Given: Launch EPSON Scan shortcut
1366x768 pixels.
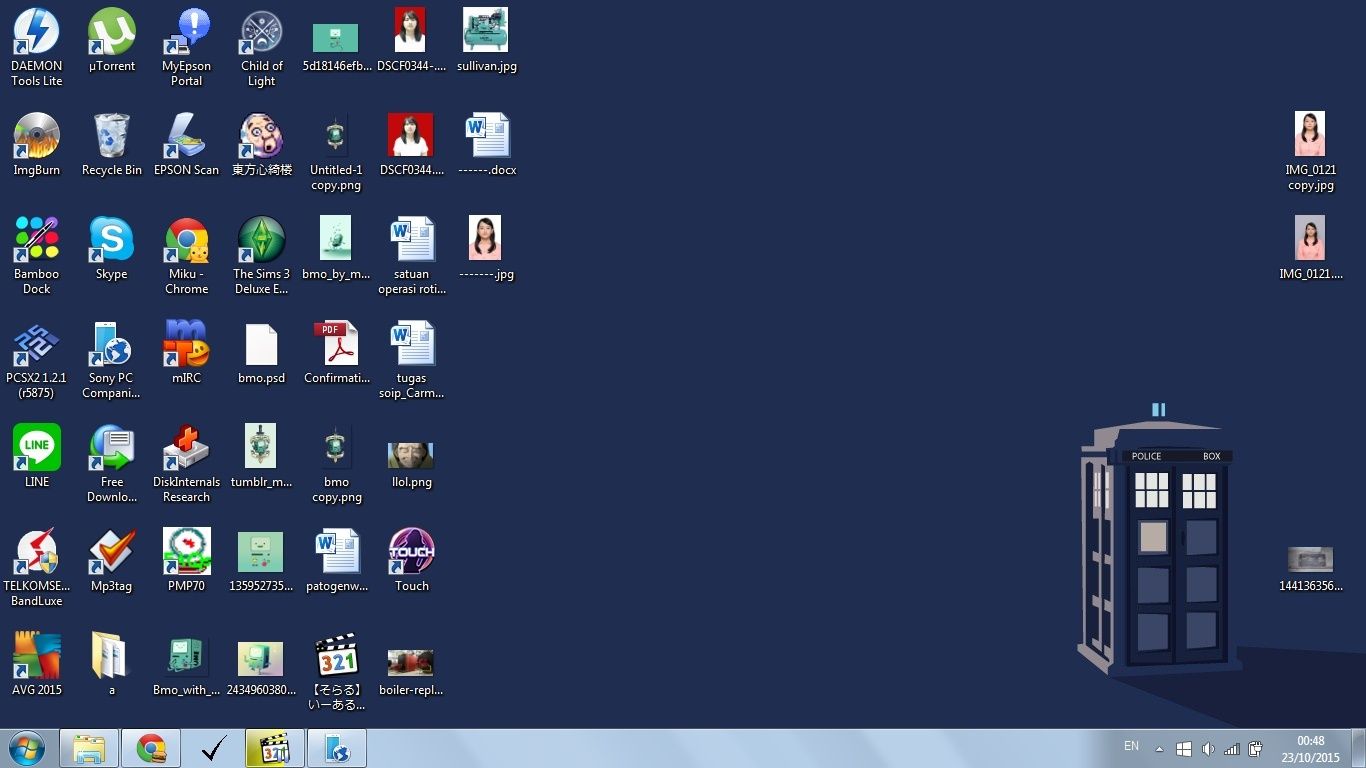Looking at the screenshot, I should click(187, 145).
